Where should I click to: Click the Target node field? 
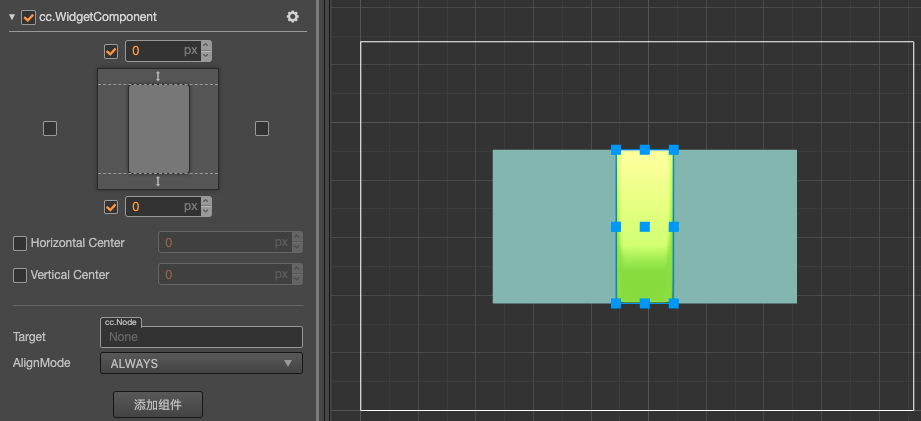click(201, 337)
